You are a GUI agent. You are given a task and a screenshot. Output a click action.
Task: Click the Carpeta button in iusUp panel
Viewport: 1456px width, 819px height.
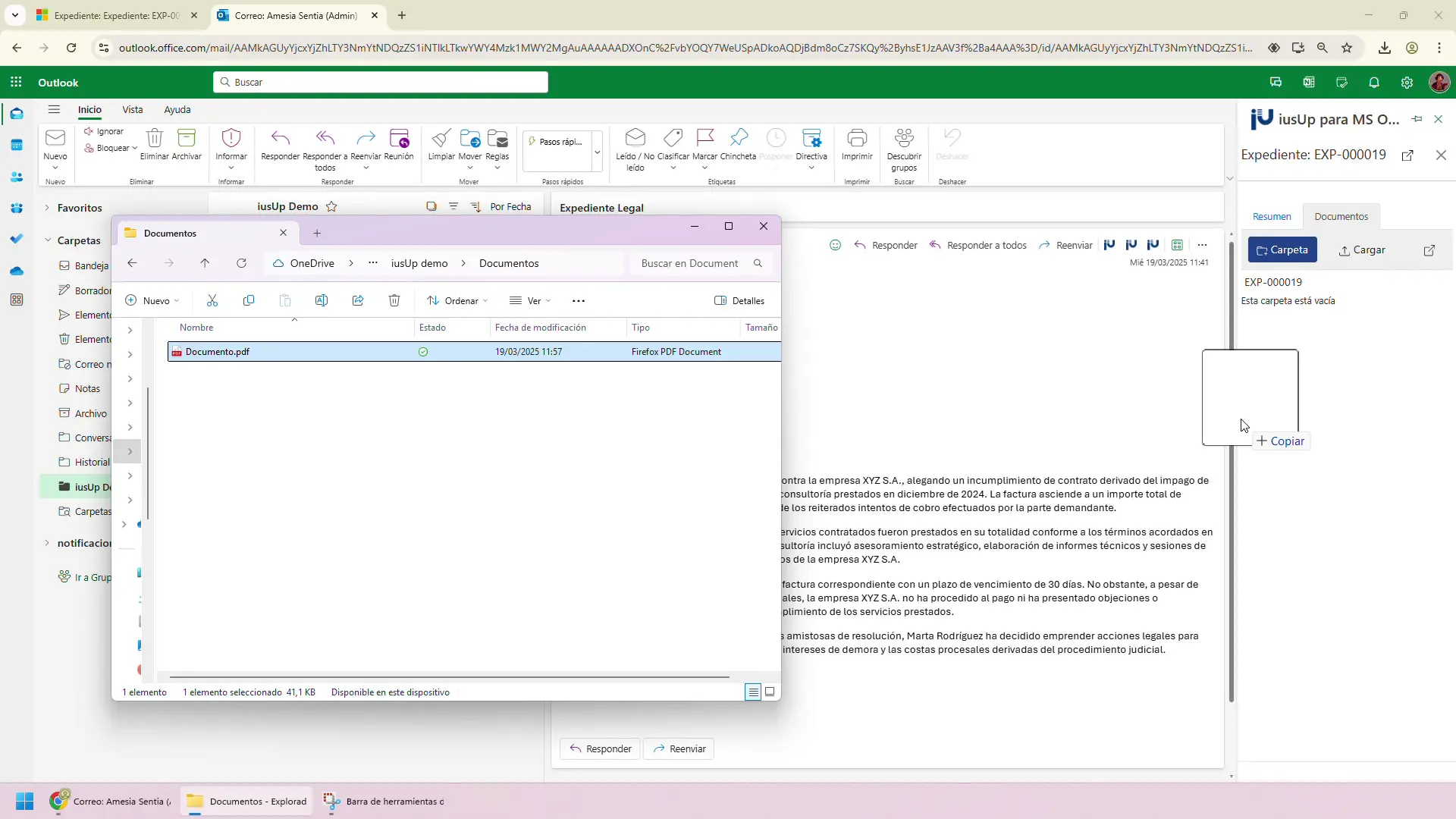tap(1282, 250)
